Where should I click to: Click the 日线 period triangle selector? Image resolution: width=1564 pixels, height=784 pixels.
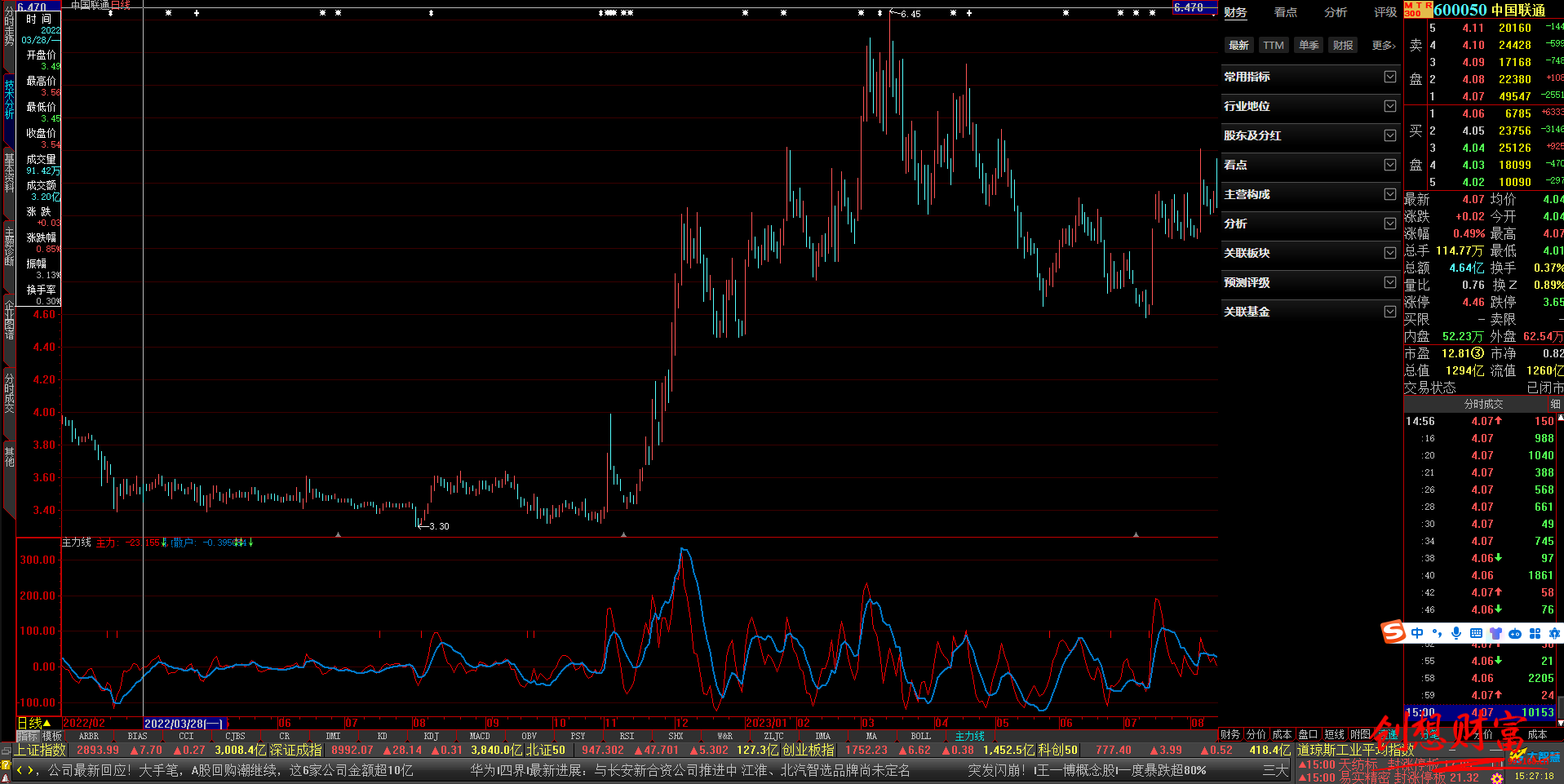coord(47,723)
